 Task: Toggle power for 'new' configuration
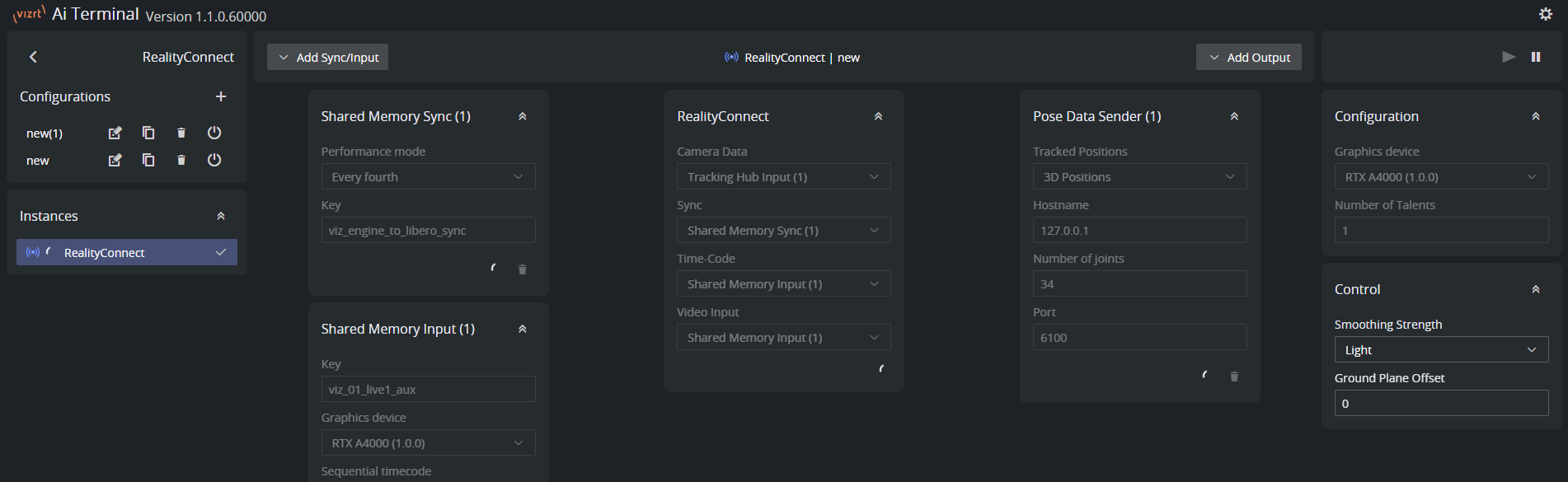pyautogui.click(x=214, y=160)
